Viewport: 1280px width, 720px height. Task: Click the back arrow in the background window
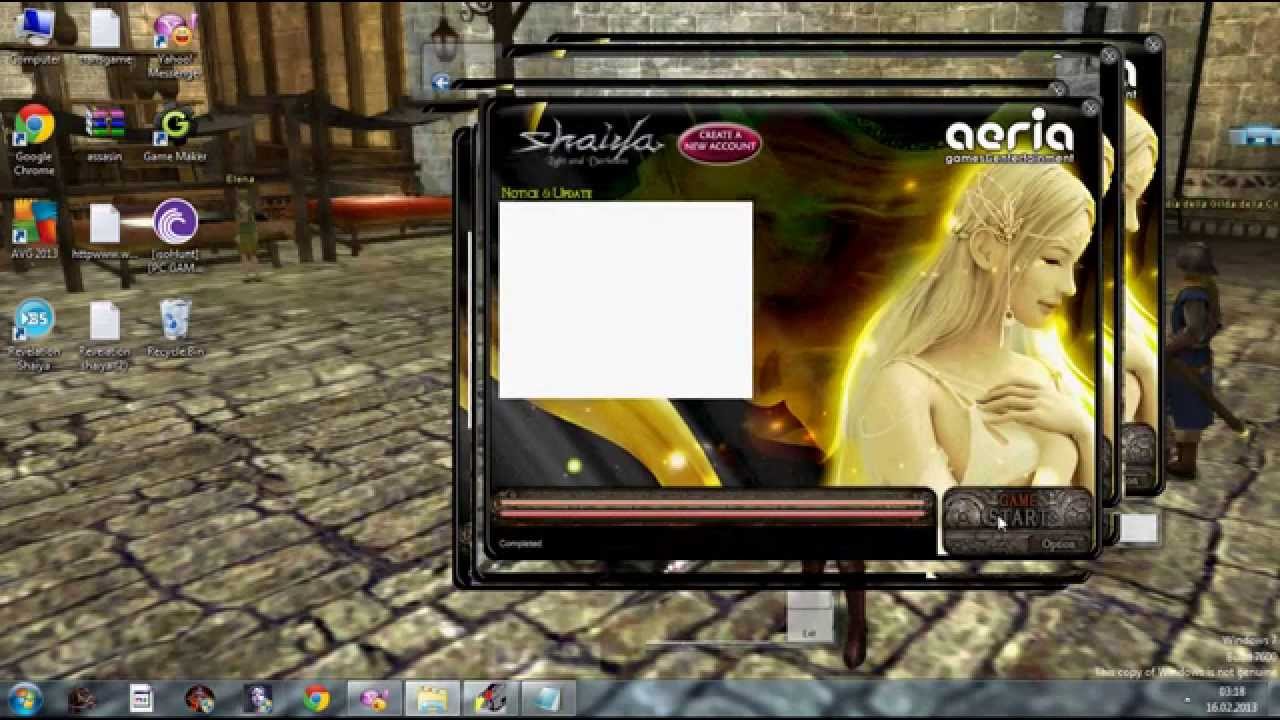pyautogui.click(x=441, y=83)
